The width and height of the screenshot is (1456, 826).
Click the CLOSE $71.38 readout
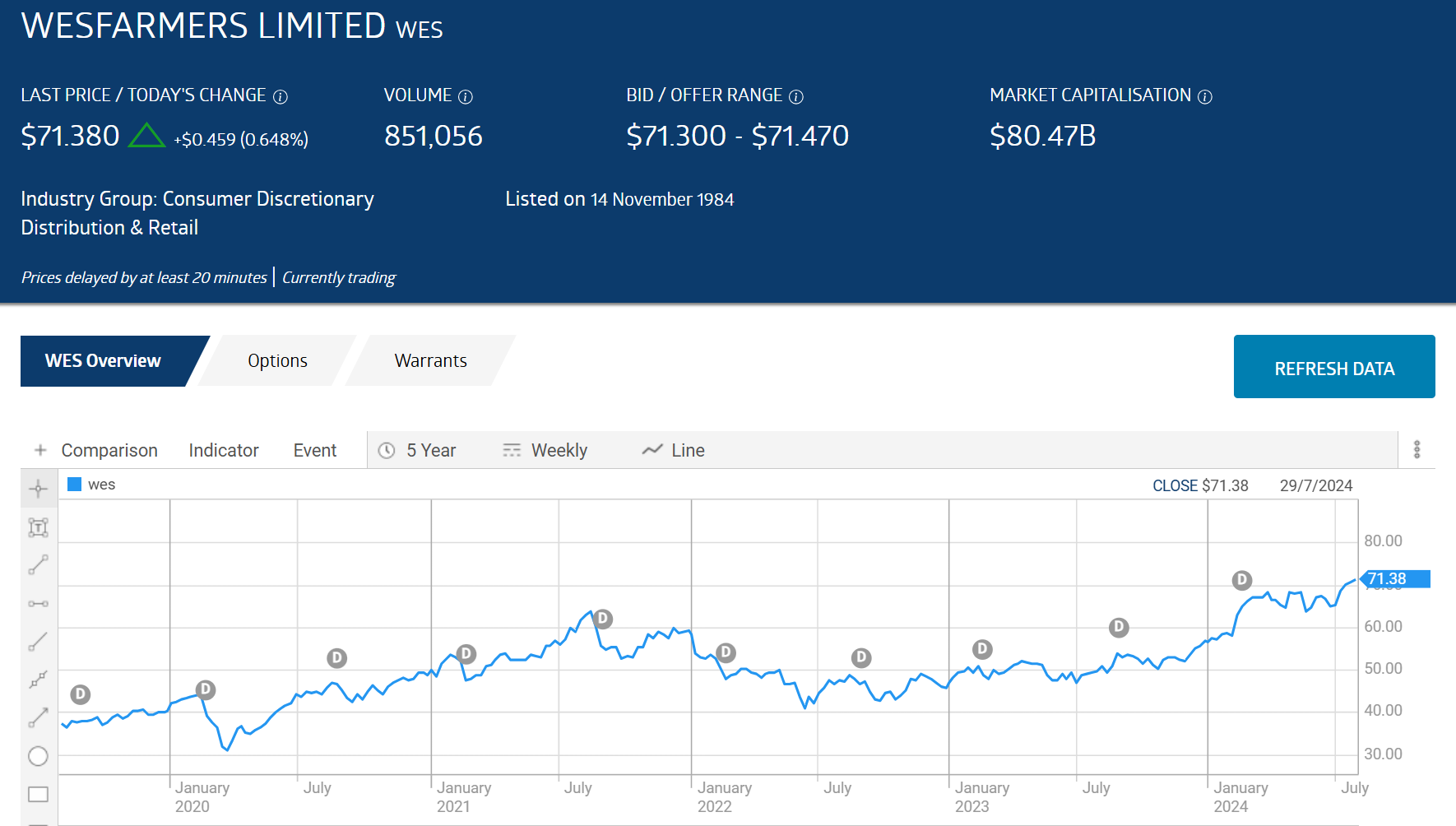pos(1200,485)
